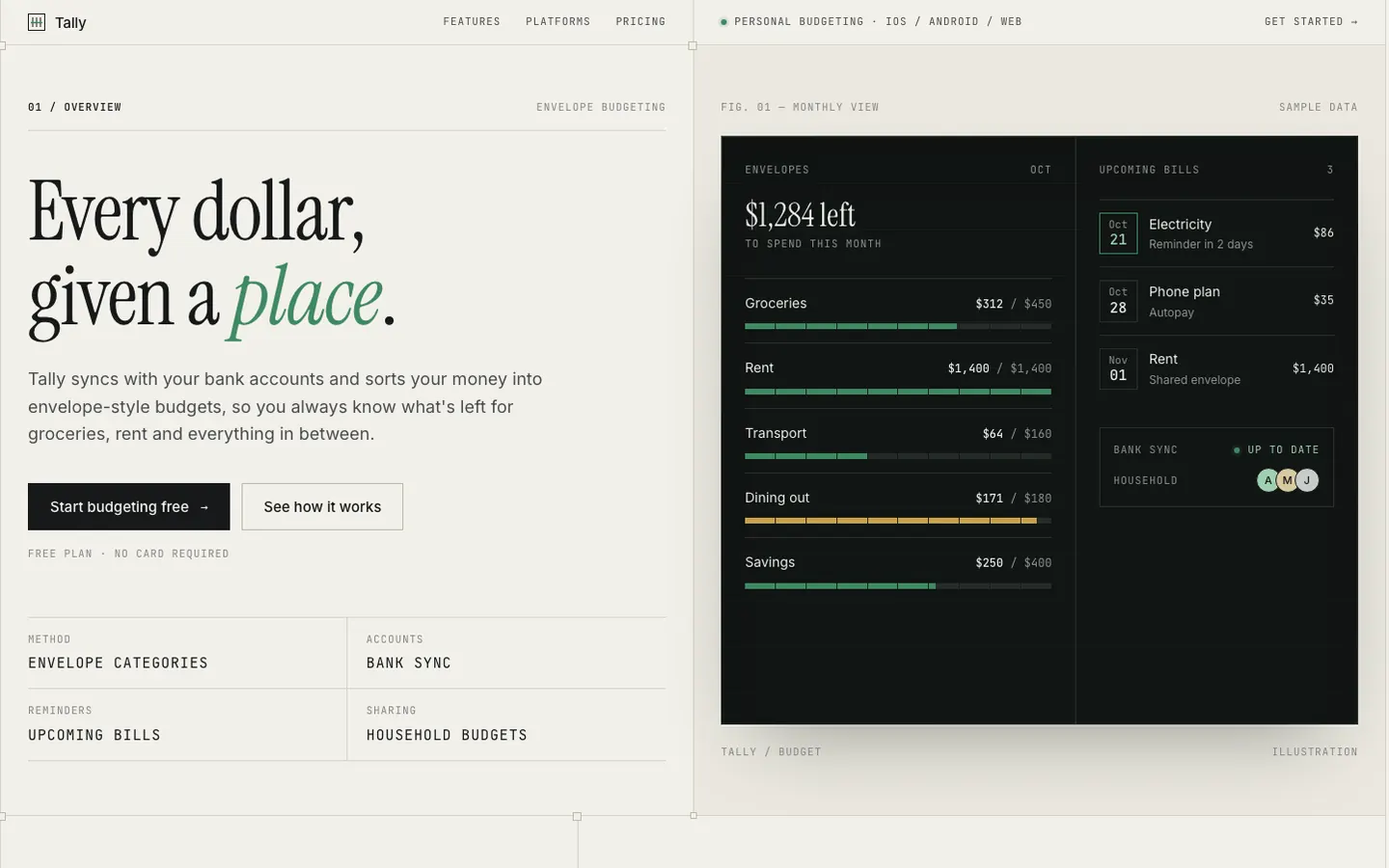Click the "$64 / $160" Transport amount
This screenshot has height=868, width=1389.
(x=1017, y=434)
